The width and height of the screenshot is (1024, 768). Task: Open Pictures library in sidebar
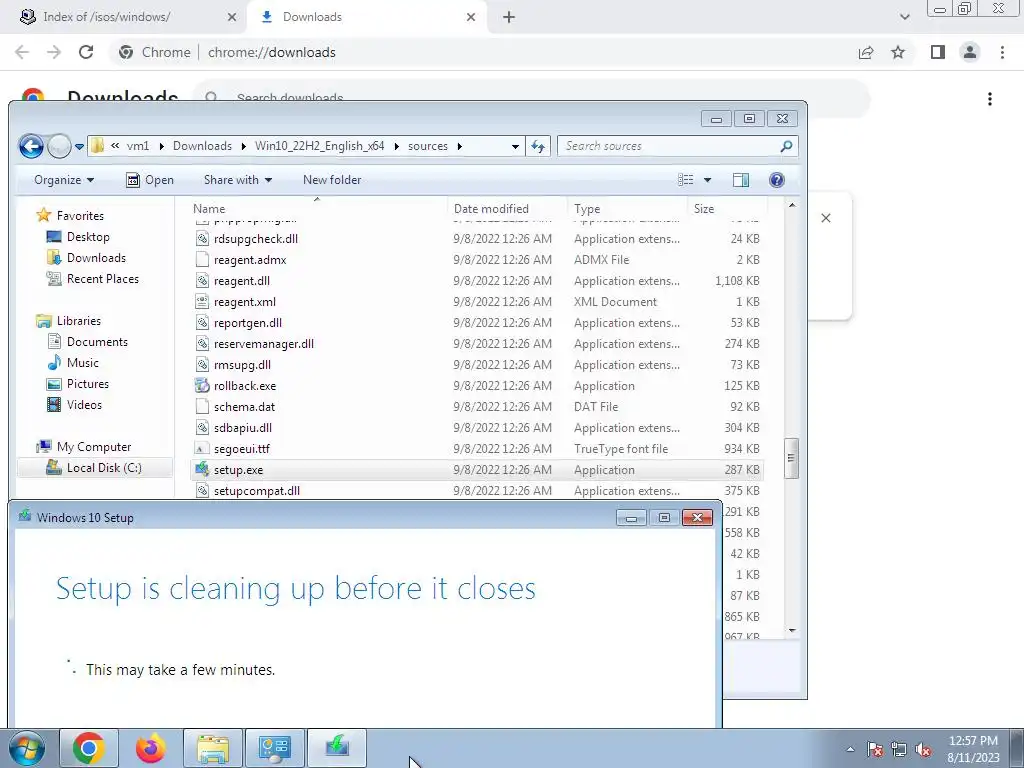(77, 383)
